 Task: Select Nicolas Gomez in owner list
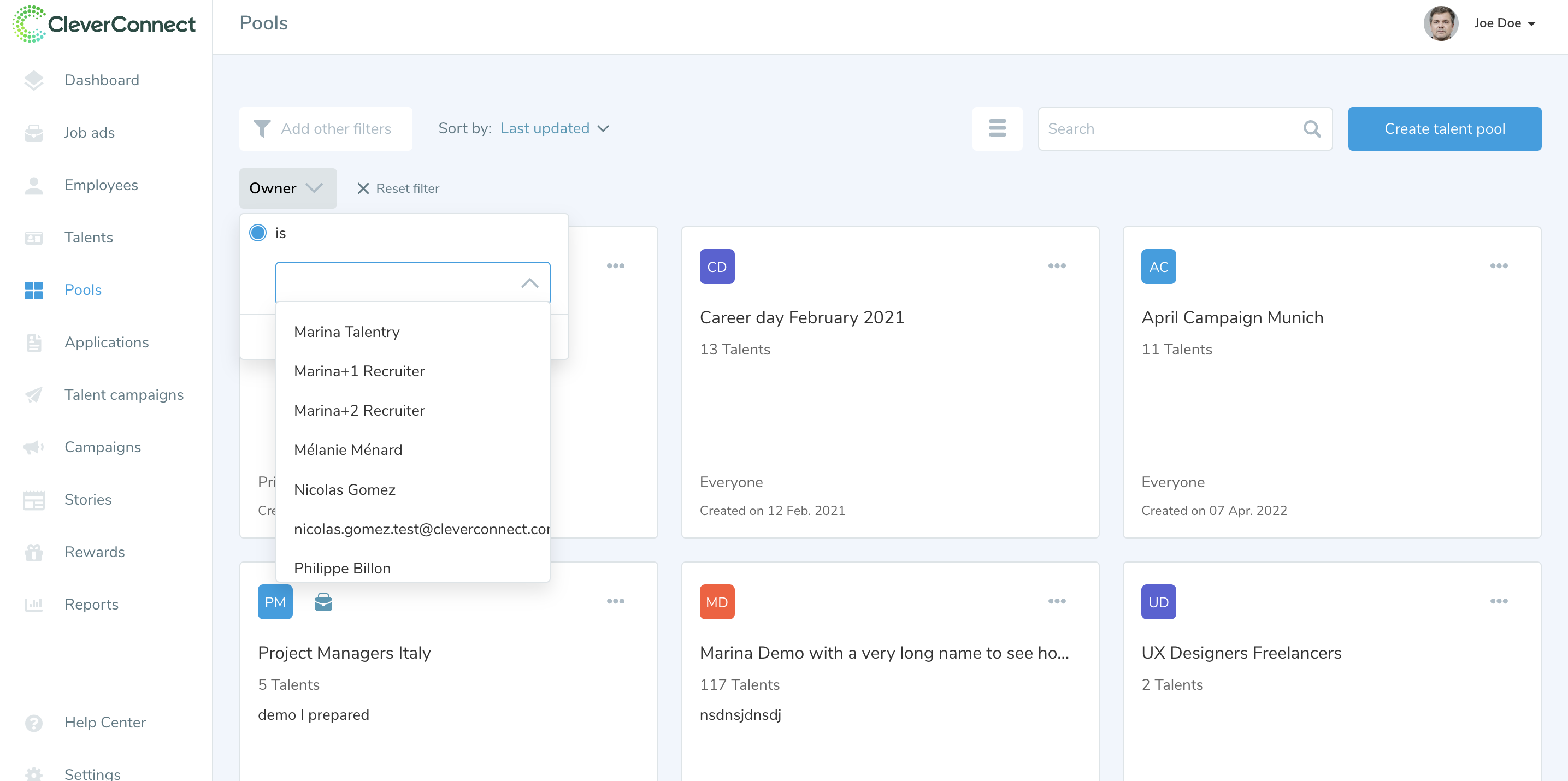point(345,489)
